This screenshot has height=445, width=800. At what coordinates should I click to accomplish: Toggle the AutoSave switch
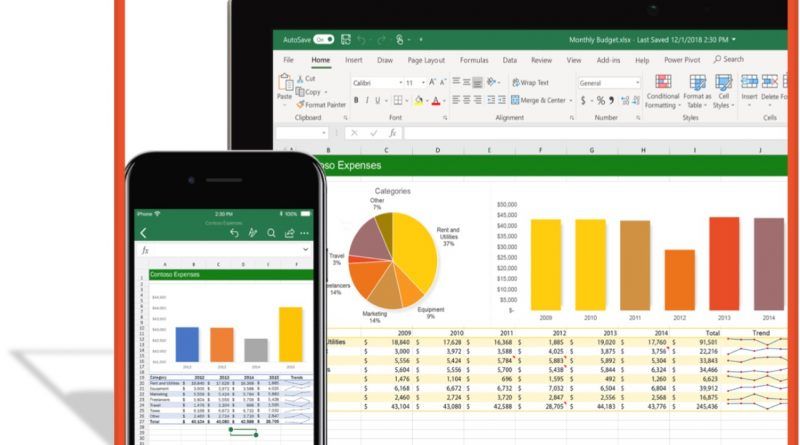323,40
